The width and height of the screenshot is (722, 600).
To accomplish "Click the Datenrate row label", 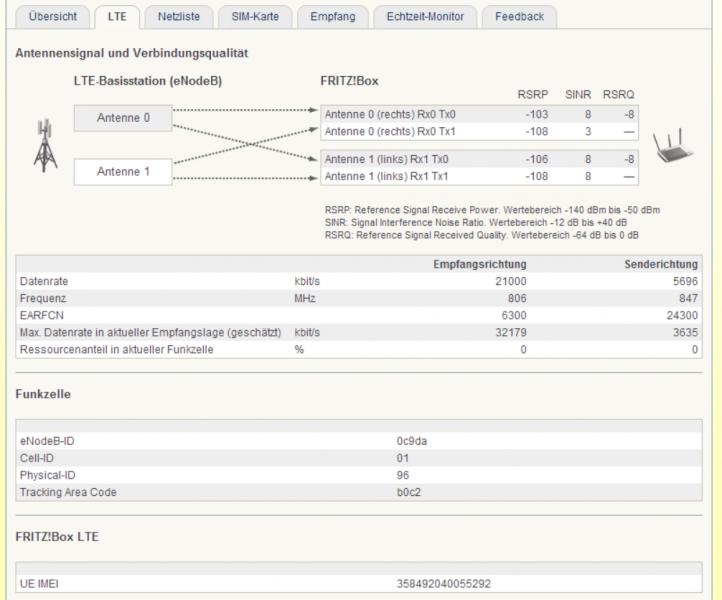I will (x=44, y=281).
